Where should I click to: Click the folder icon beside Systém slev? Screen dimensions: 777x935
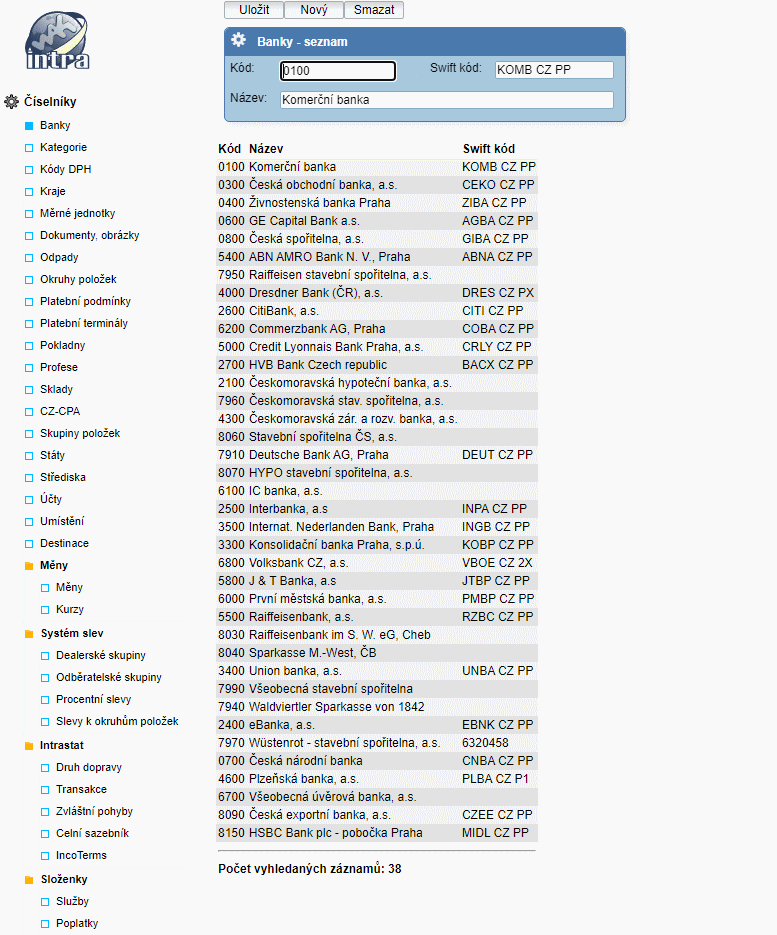[29, 634]
